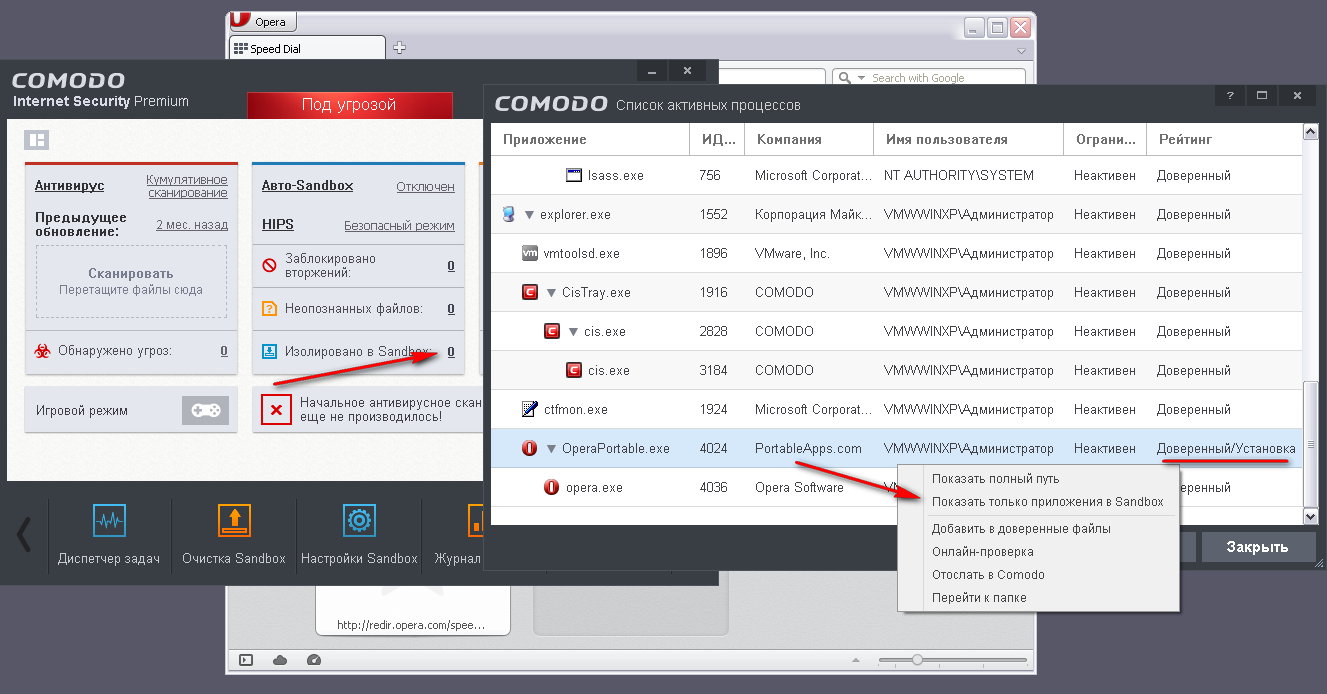Click Под угрозой red status button
Screen dimensions: 1327x694
coord(349,105)
